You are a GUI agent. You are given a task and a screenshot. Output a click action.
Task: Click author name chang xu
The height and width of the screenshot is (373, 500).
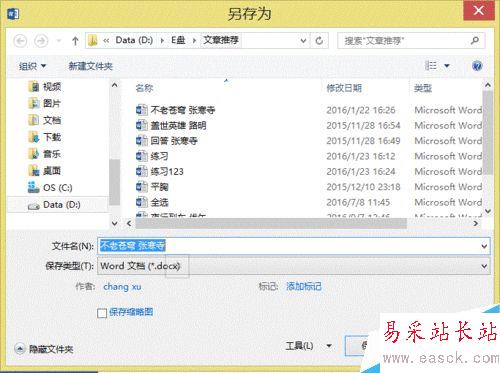pos(122,286)
